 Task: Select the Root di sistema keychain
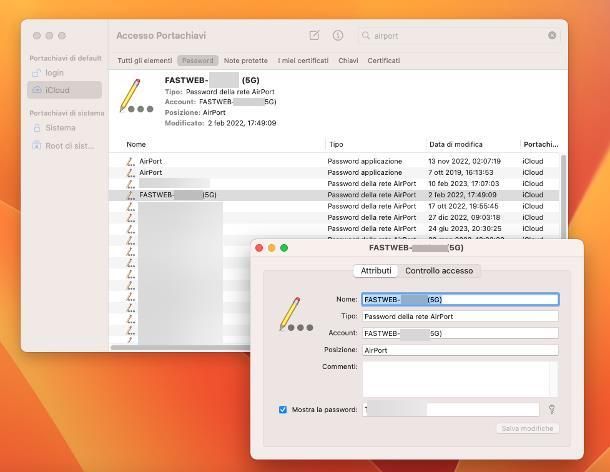click(x=65, y=146)
